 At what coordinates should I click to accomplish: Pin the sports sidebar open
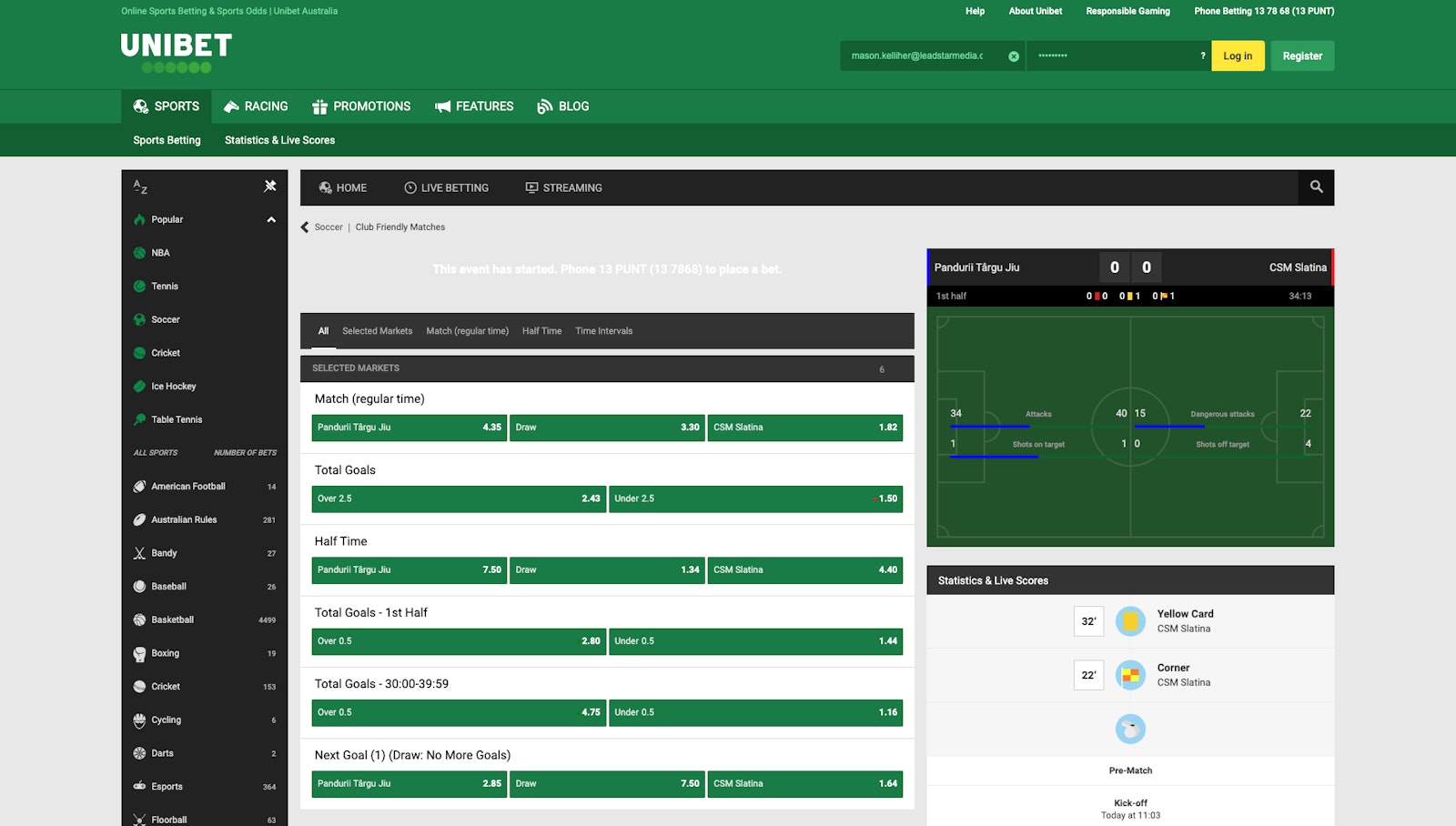coord(269,186)
